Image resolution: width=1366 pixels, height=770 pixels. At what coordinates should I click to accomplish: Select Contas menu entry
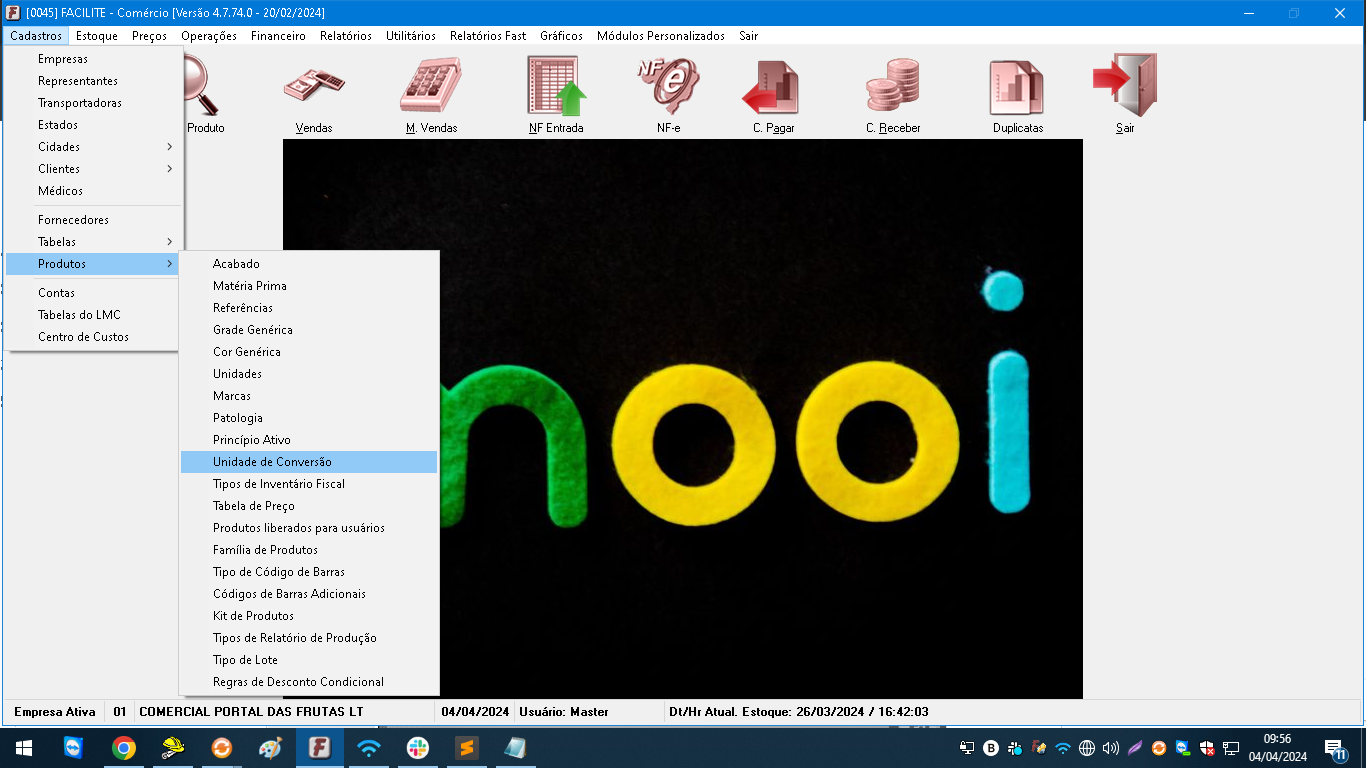pyautogui.click(x=95, y=293)
